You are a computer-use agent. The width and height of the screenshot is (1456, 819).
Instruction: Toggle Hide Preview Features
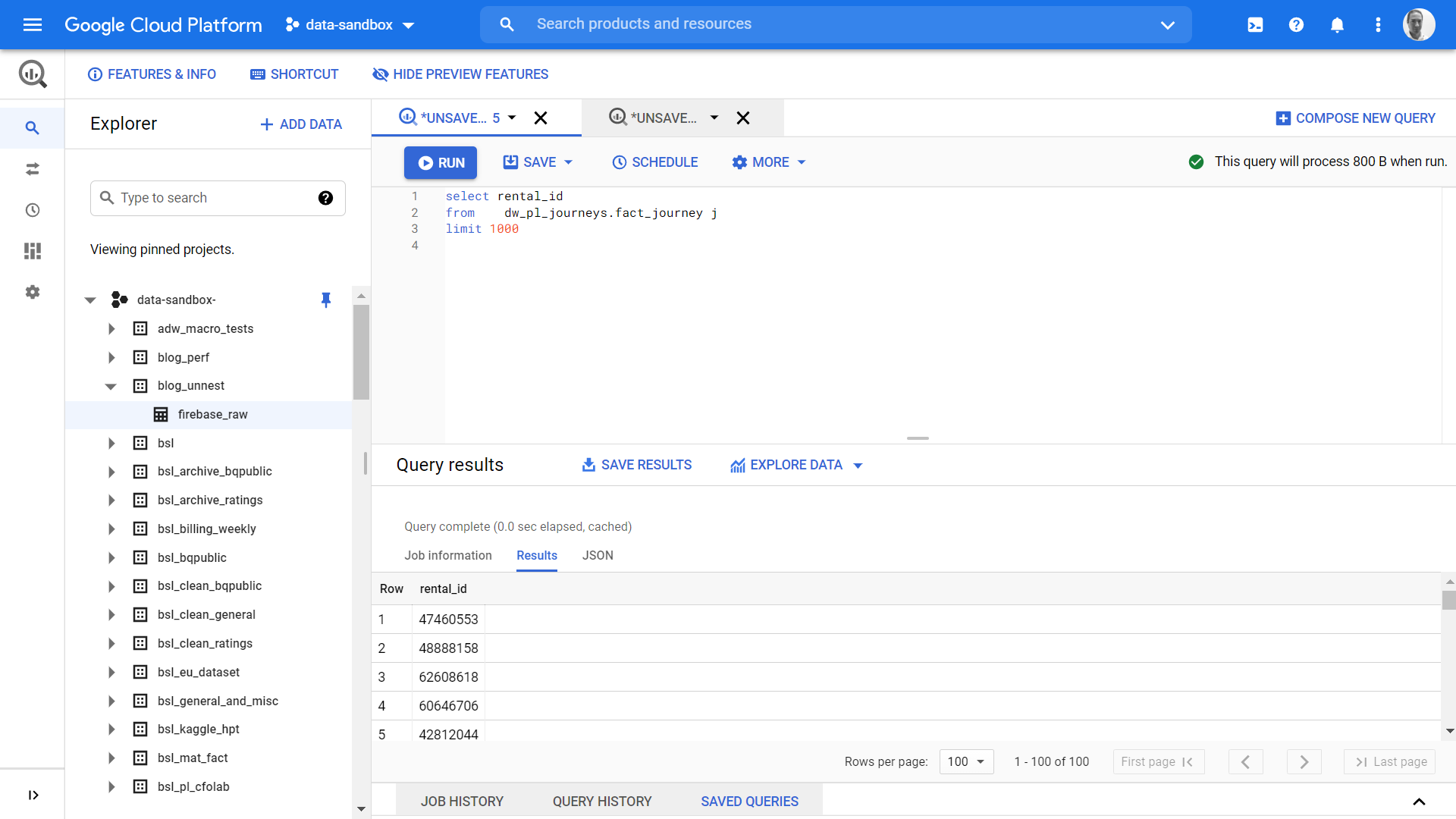pyautogui.click(x=460, y=74)
